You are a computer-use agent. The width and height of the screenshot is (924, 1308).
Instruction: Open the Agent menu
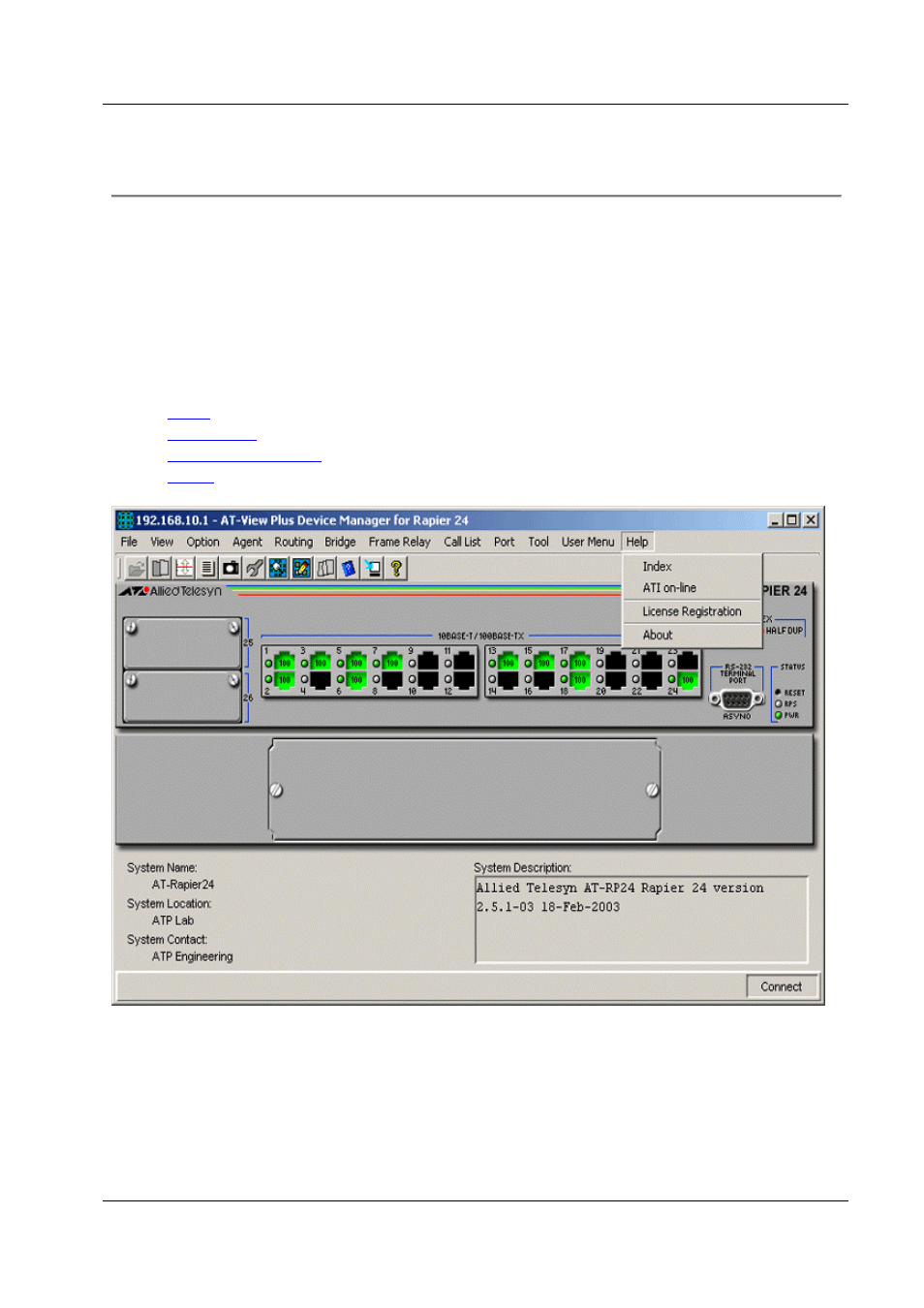click(x=247, y=542)
